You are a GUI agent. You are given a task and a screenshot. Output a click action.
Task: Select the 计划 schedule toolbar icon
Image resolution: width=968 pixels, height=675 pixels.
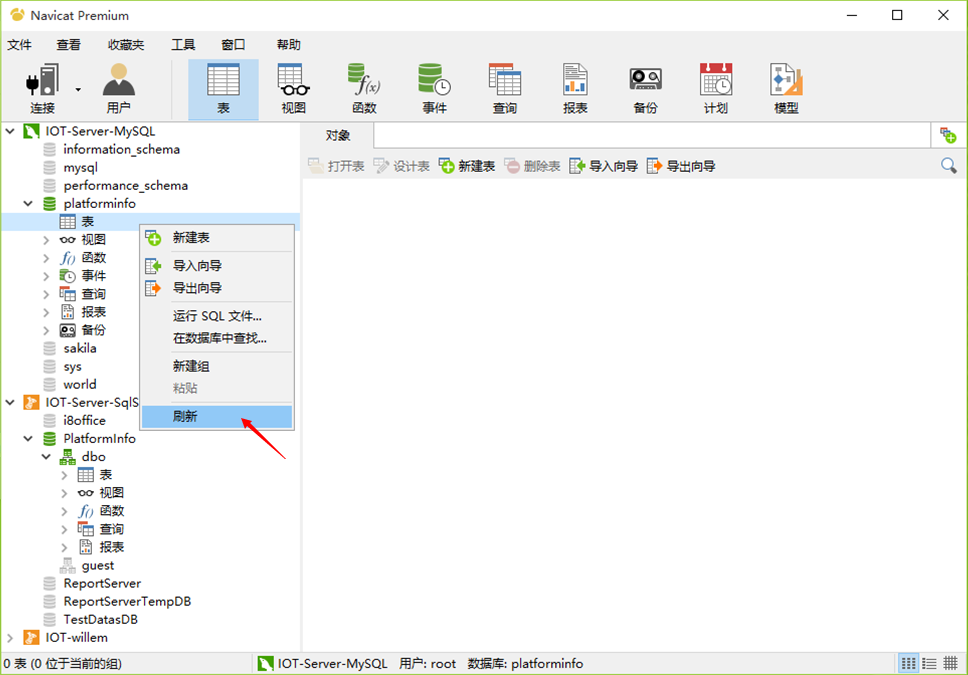point(716,89)
